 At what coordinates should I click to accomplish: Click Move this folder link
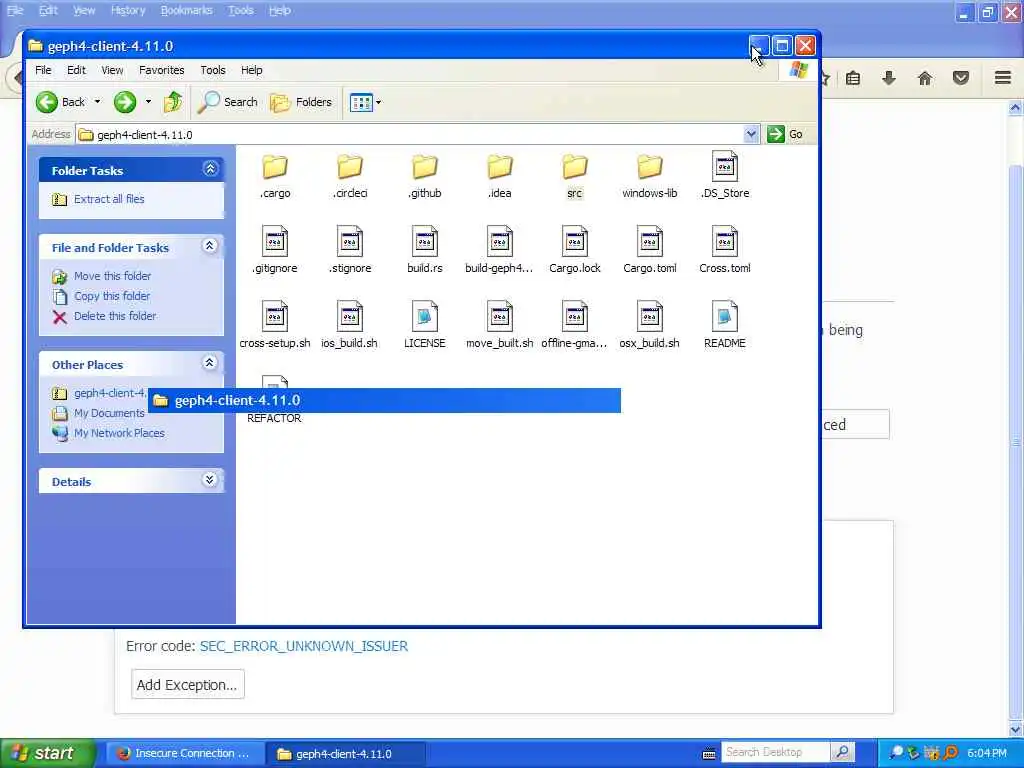pyautogui.click(x=112, y=276)
